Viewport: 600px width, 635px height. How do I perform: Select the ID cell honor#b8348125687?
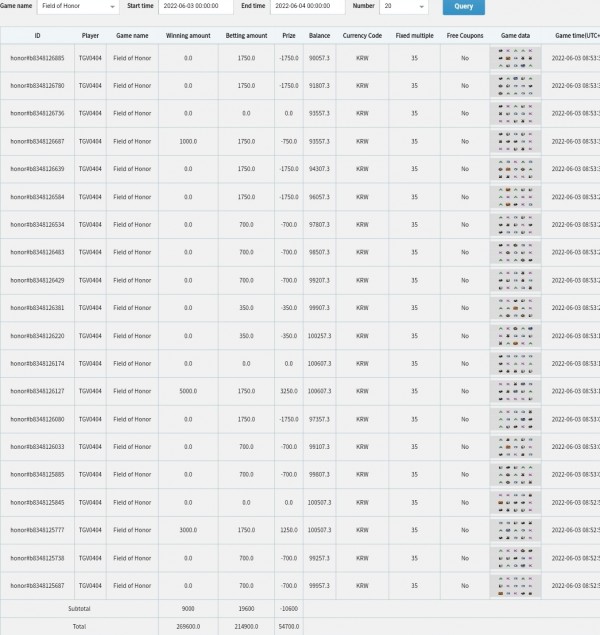(37, 586)
